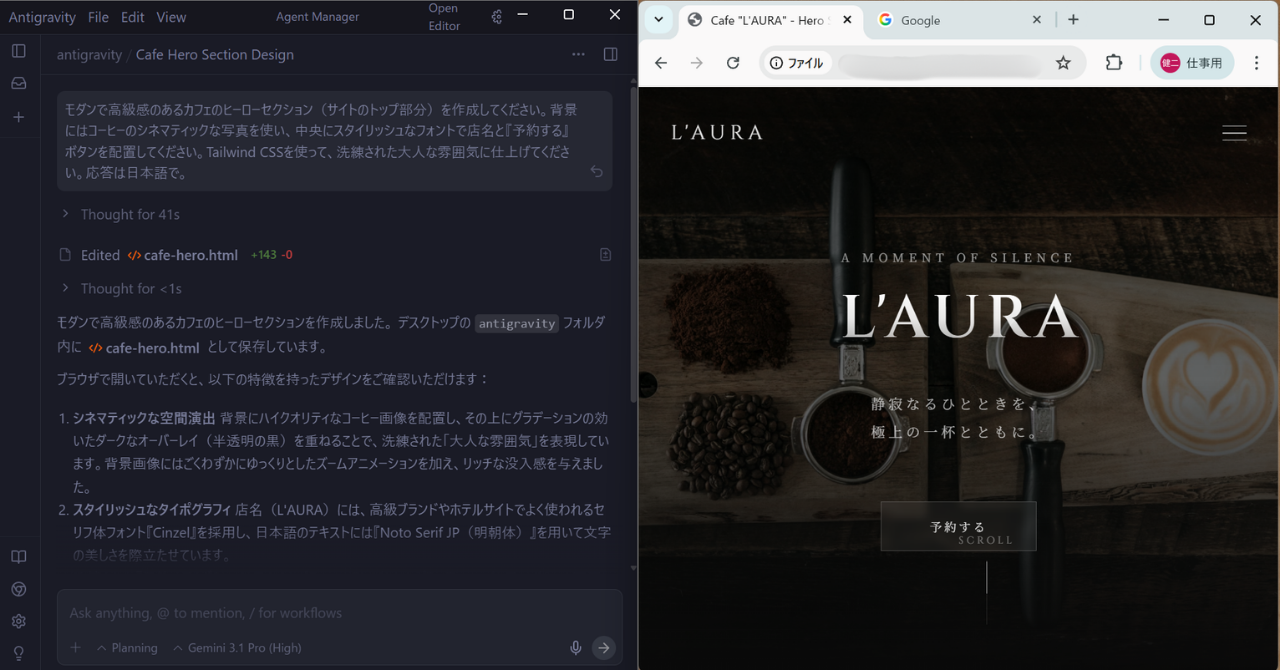
Task: Open the Gemini 3.1 Pro model dropdown
Action: 237,648
